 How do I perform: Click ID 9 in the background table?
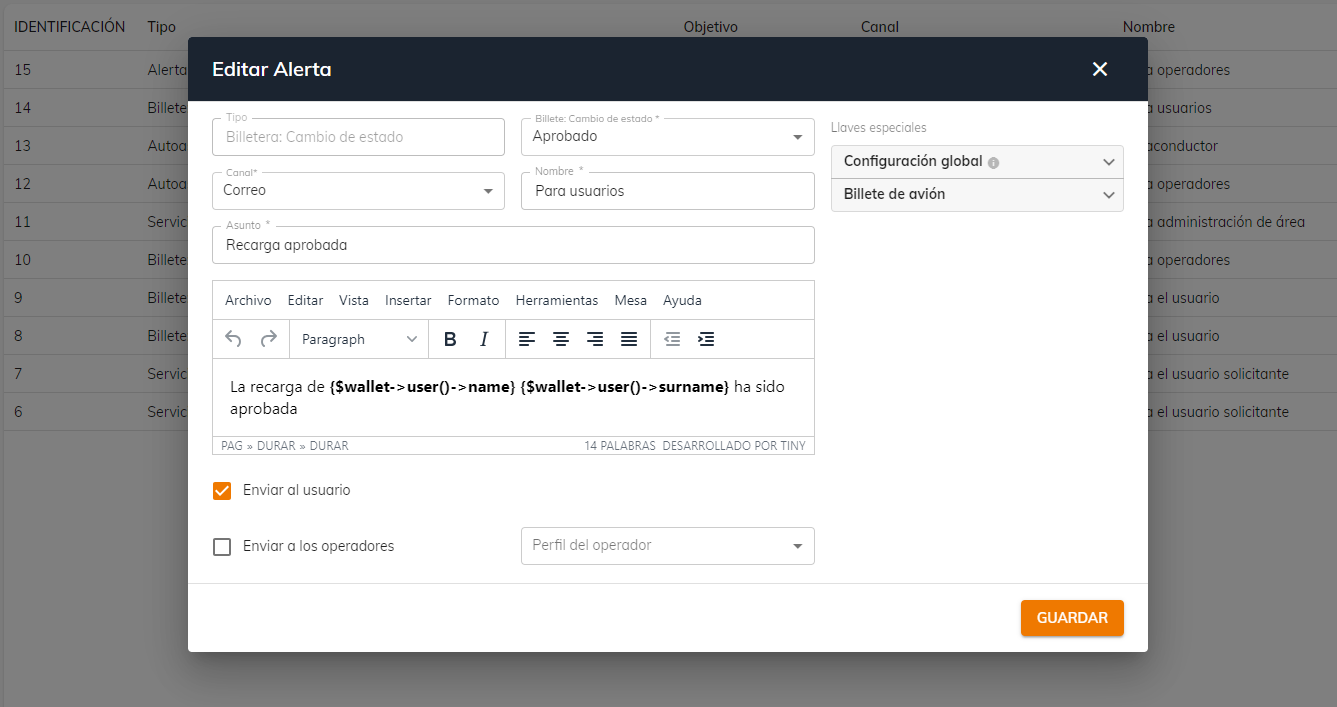point(18,298)
